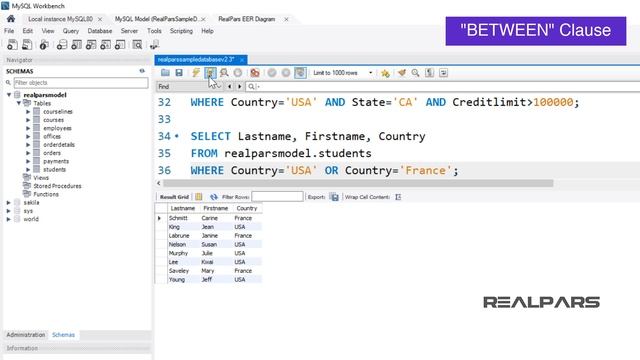Toggle word wrapping in the editor

click(444, 73)
